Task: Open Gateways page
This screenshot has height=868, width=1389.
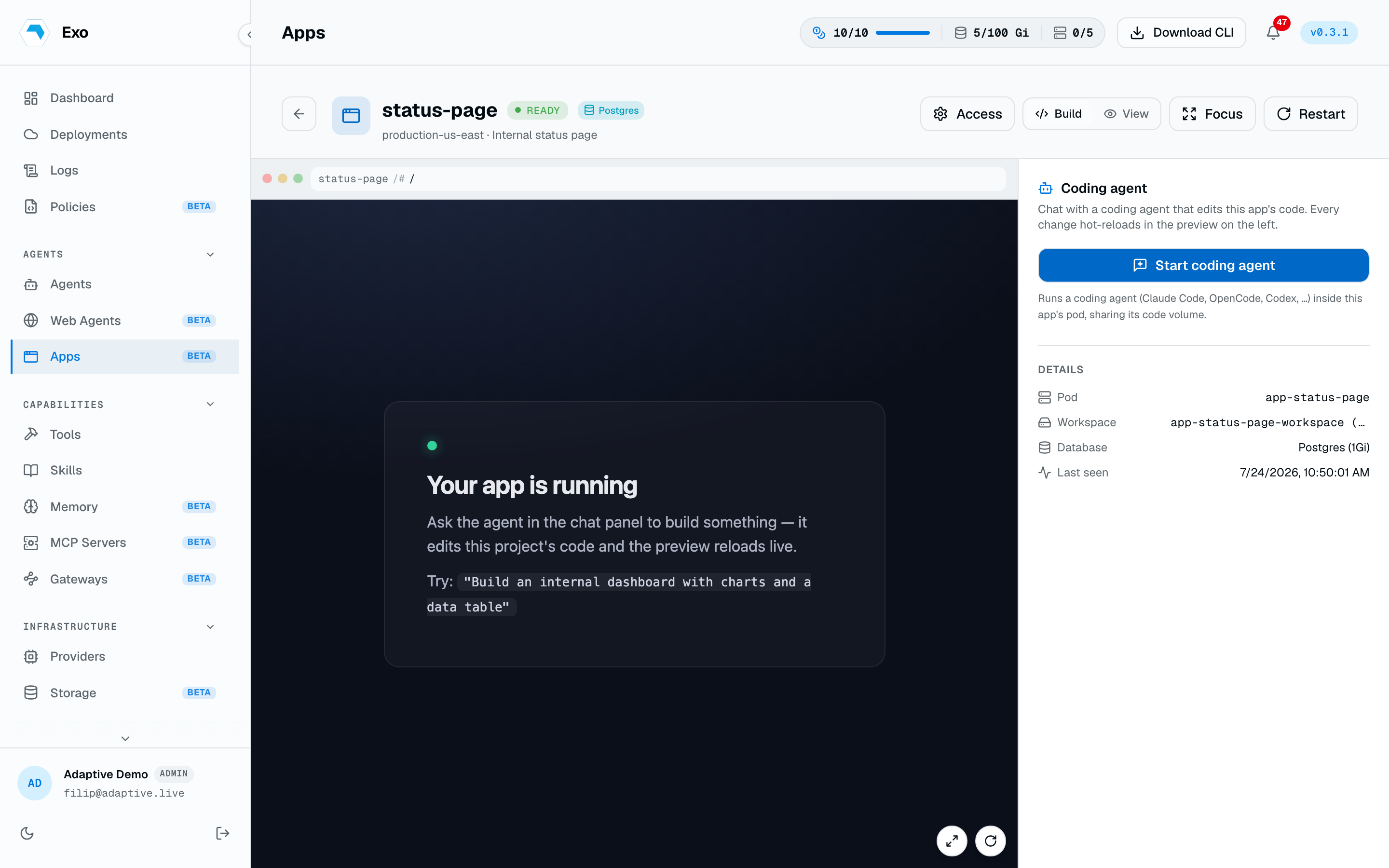Action: (x=125, y=579)
